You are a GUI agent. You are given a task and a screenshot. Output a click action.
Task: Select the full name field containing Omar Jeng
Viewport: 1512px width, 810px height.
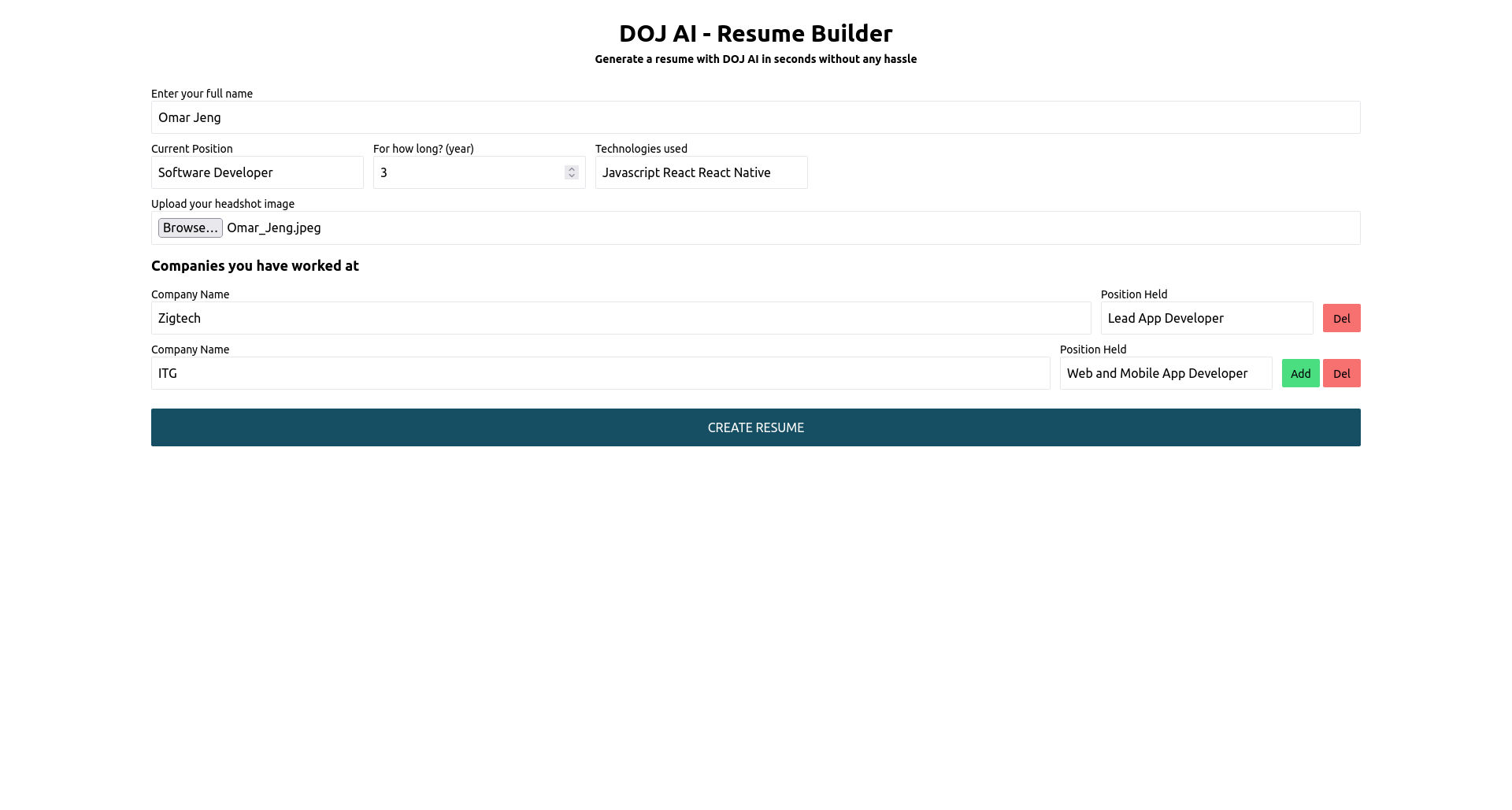coord(551,117)
